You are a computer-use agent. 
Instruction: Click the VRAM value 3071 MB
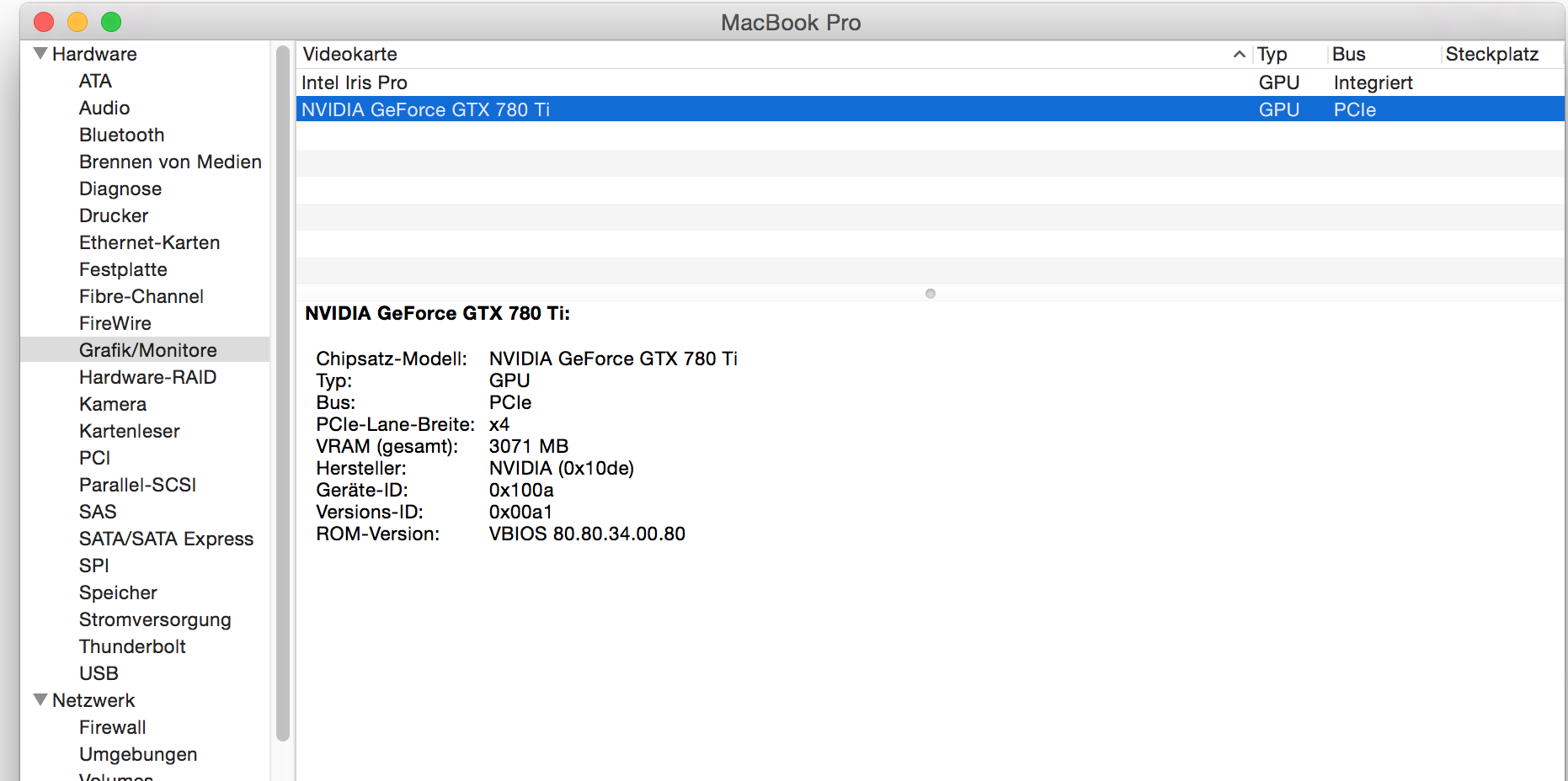click(x=529, y=446)
